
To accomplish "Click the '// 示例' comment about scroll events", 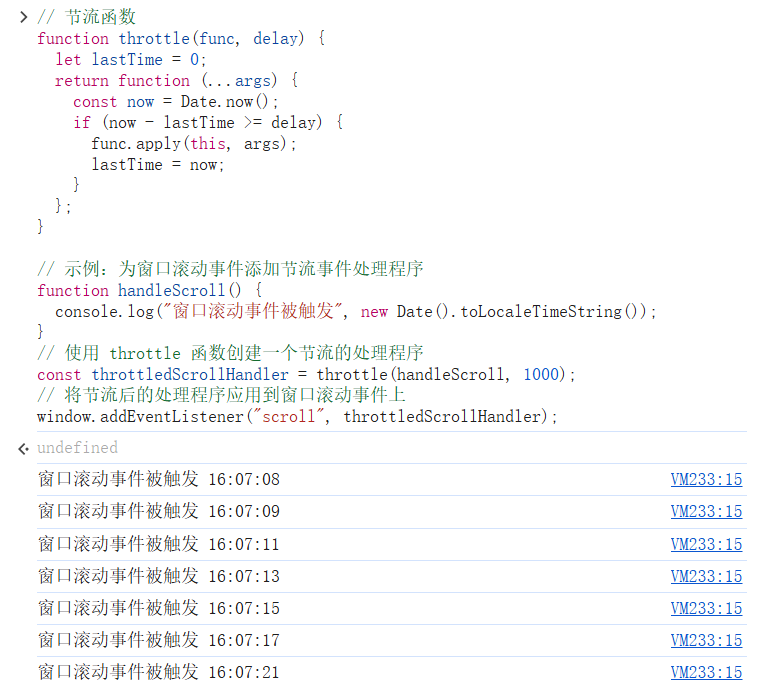I will pos(230,269).
